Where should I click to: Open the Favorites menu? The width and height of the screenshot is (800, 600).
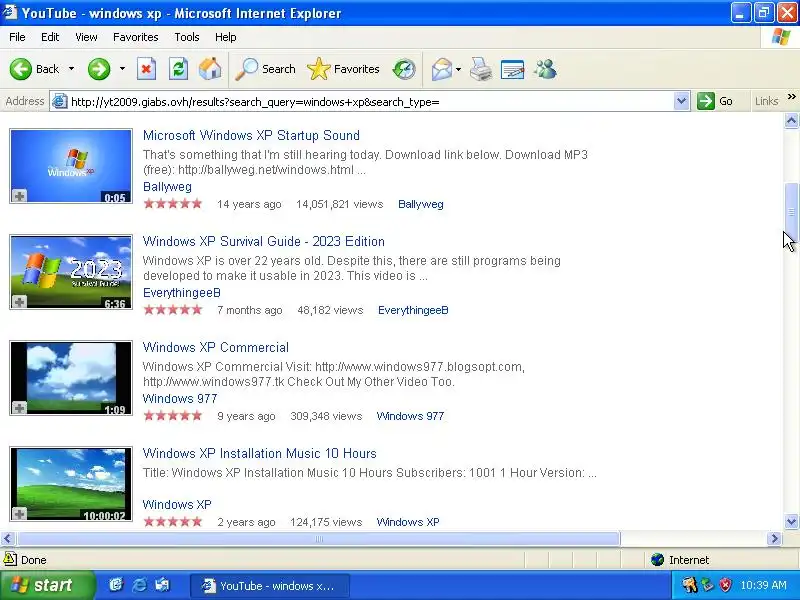pos(136,37)
